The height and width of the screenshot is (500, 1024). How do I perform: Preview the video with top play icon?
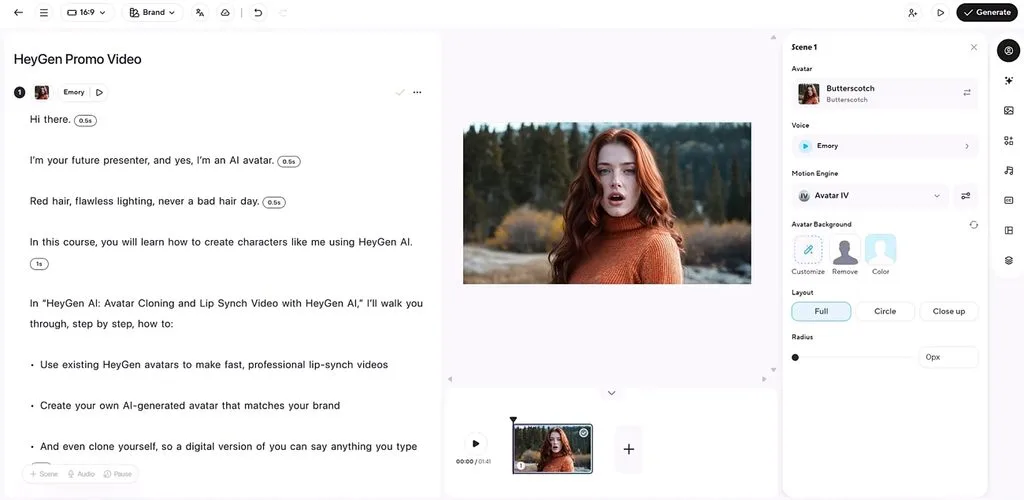pyautogui.click(x=940, y=12)
